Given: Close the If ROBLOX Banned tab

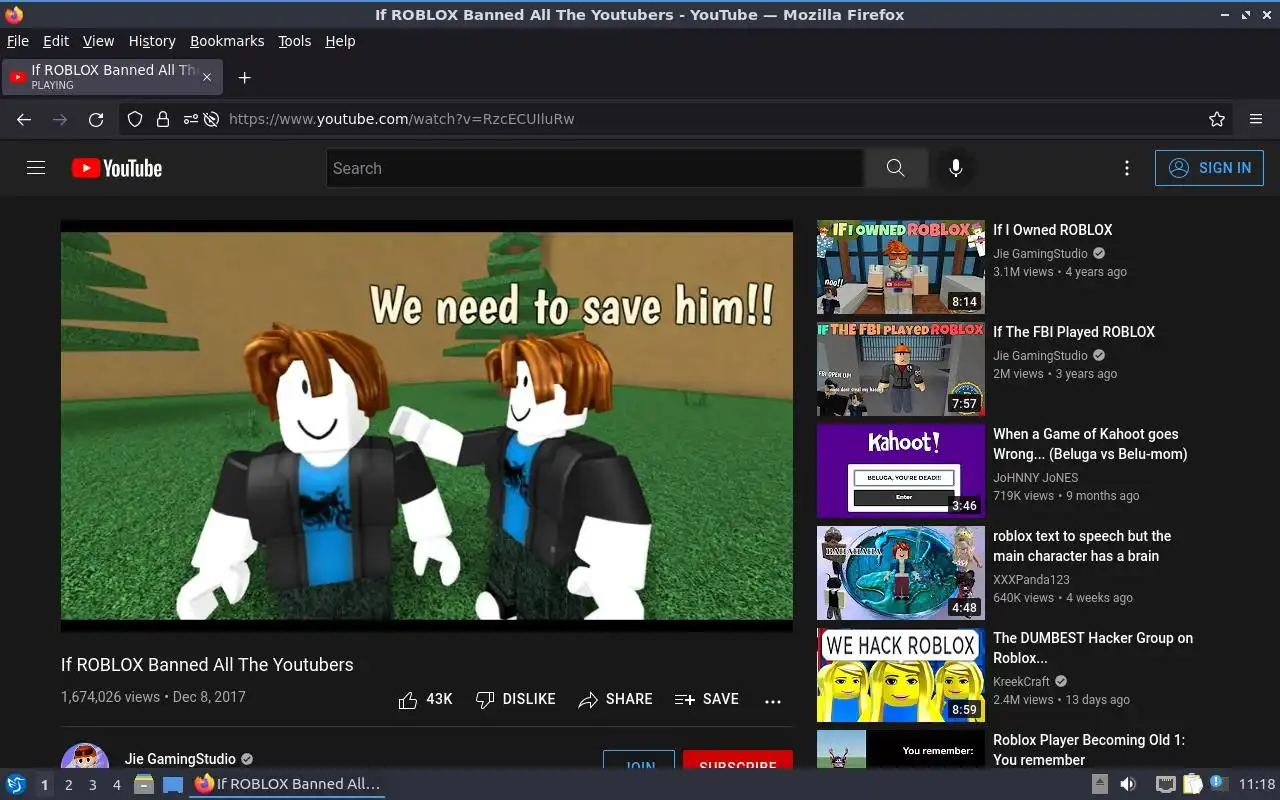Looking at the screenshot, I should pyautogui.click(x=207, y=77).
